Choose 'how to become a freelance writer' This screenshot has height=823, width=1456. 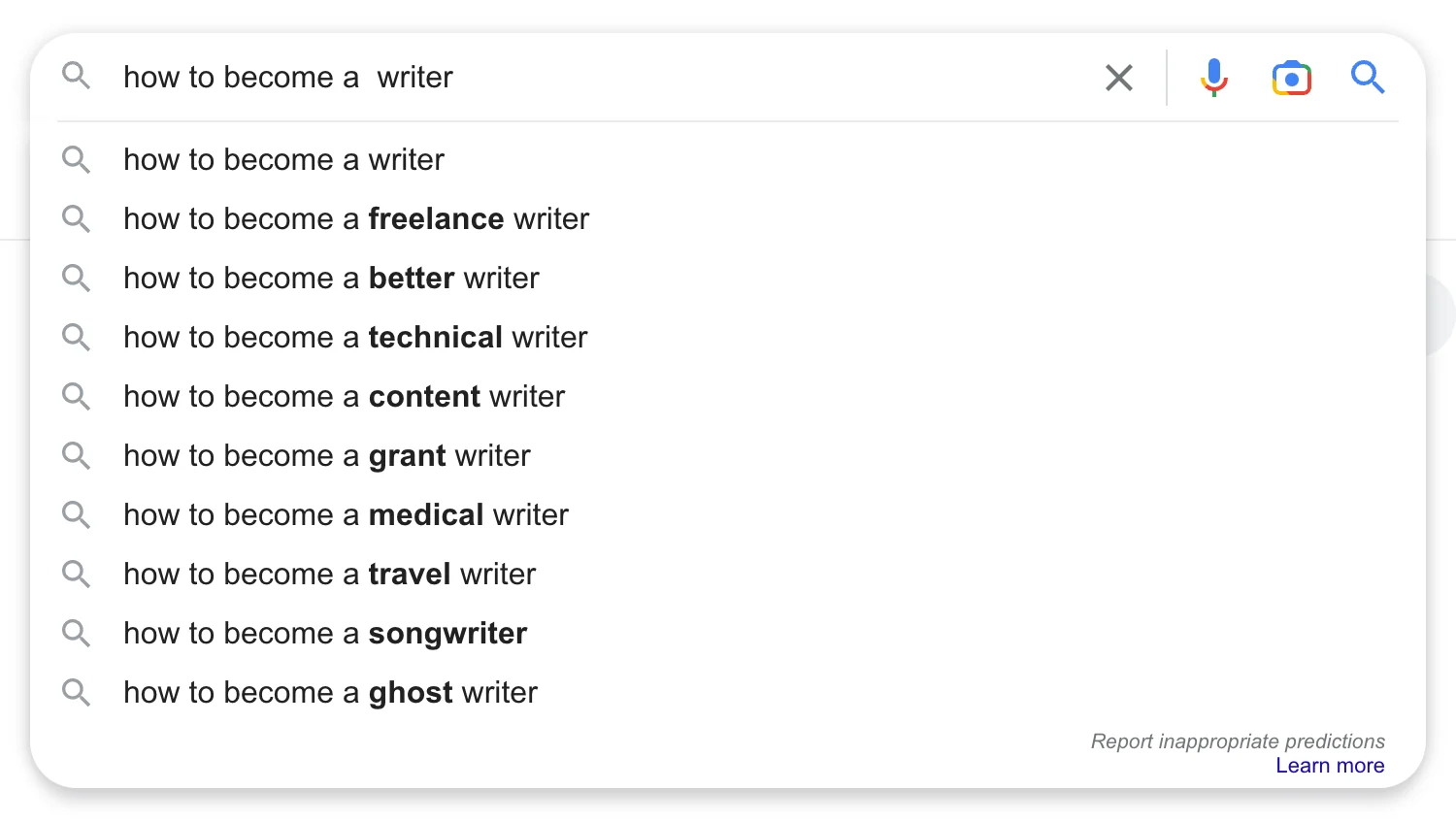tap(356, 219)
